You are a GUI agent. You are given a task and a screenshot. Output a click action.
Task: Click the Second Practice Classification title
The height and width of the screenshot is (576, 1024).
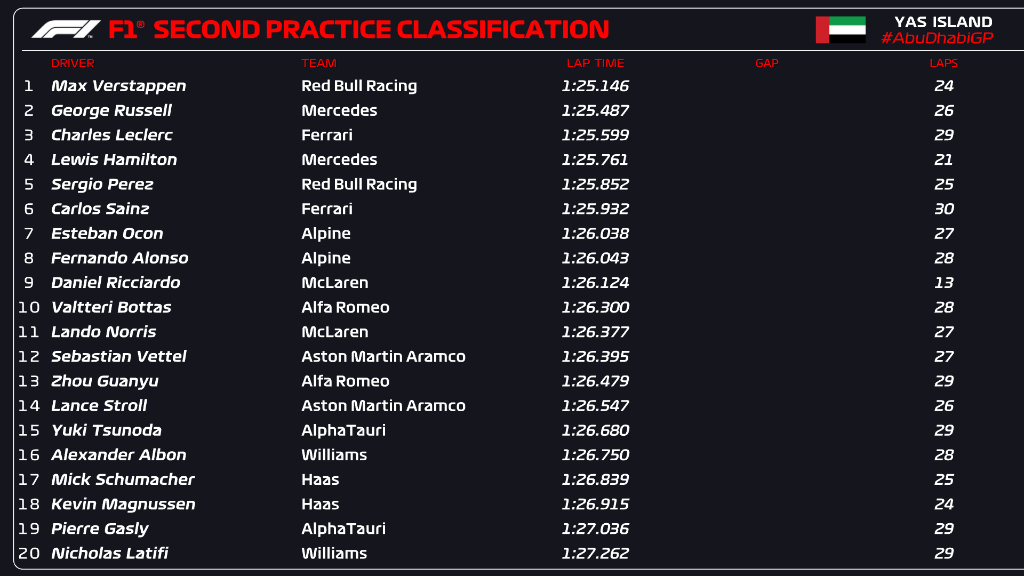(380, 30)
